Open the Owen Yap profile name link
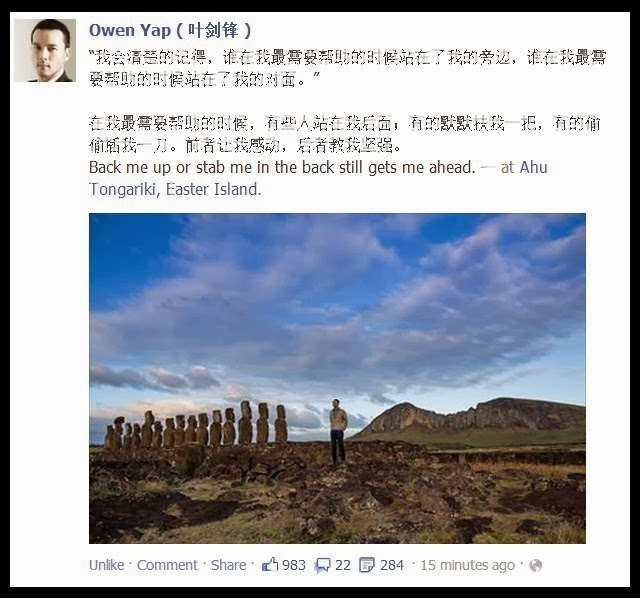Viewport: 640px width, 599px height. pyautogui.click(x=170, y=31)
